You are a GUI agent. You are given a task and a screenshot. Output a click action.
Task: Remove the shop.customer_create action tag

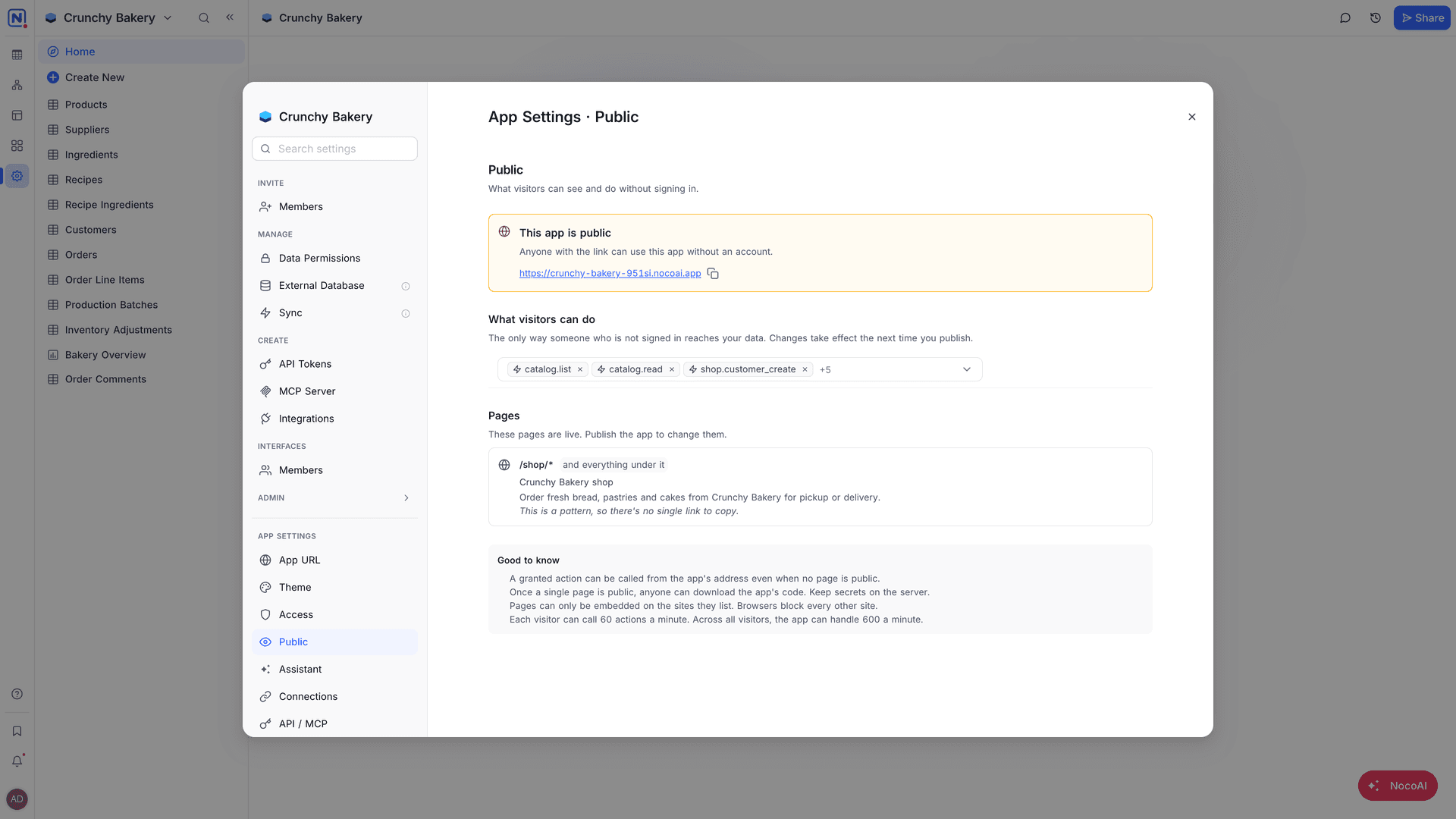805,369
